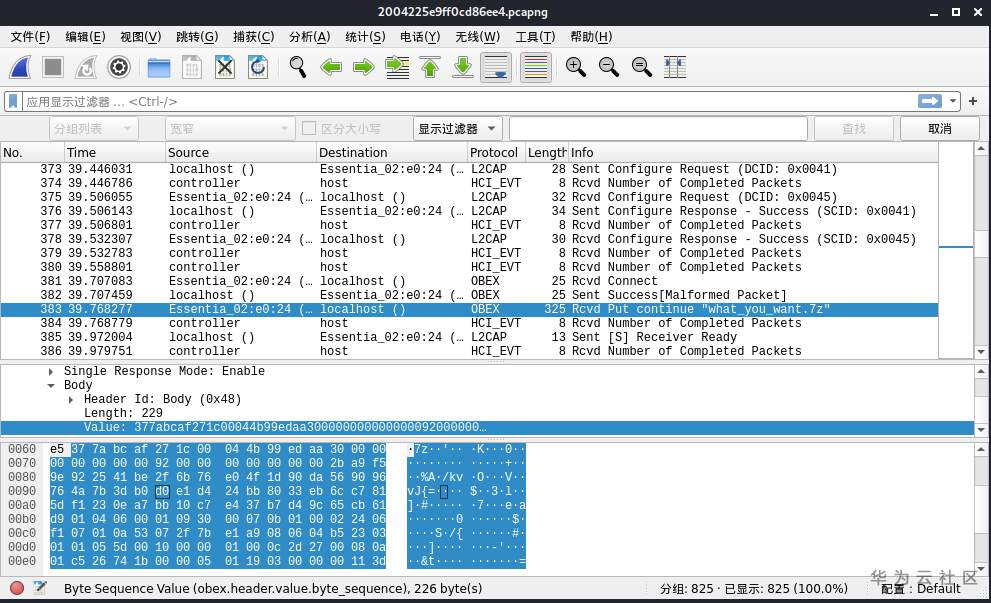The width and height of the screenshot is (991, 603).
Task: Sort packets by the No. column header
Action: [x=32, y=152]
